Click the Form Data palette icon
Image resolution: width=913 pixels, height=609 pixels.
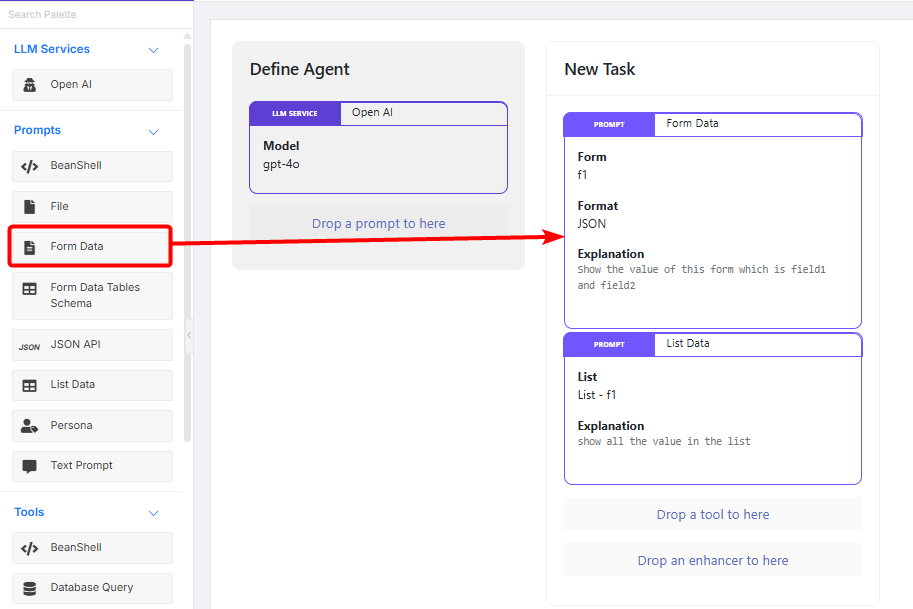point(30,246)
